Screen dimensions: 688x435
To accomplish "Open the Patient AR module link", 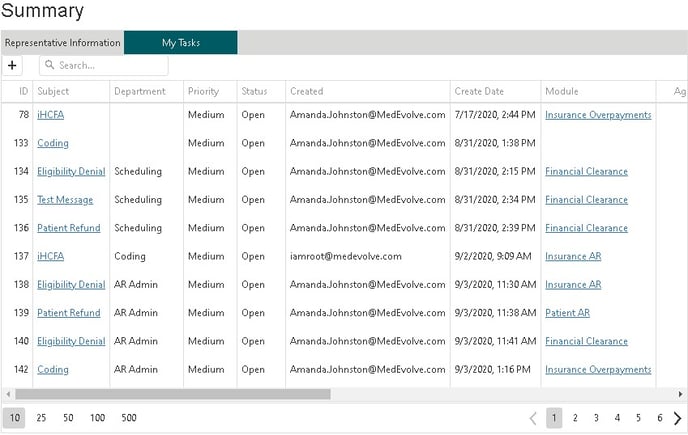I will 567,313.
